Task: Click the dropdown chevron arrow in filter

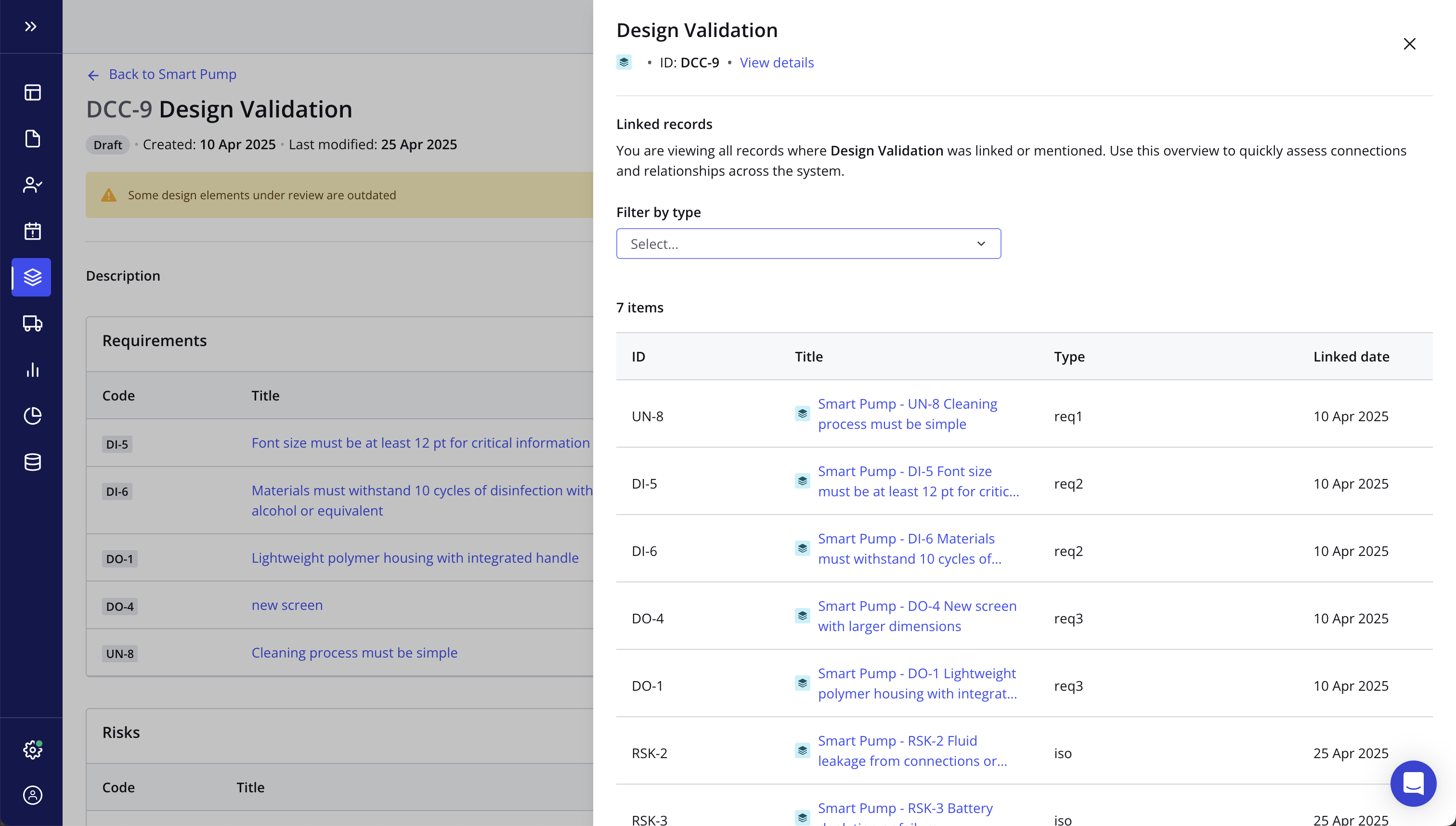Action: pyautogui.click(x=980, y=244)
